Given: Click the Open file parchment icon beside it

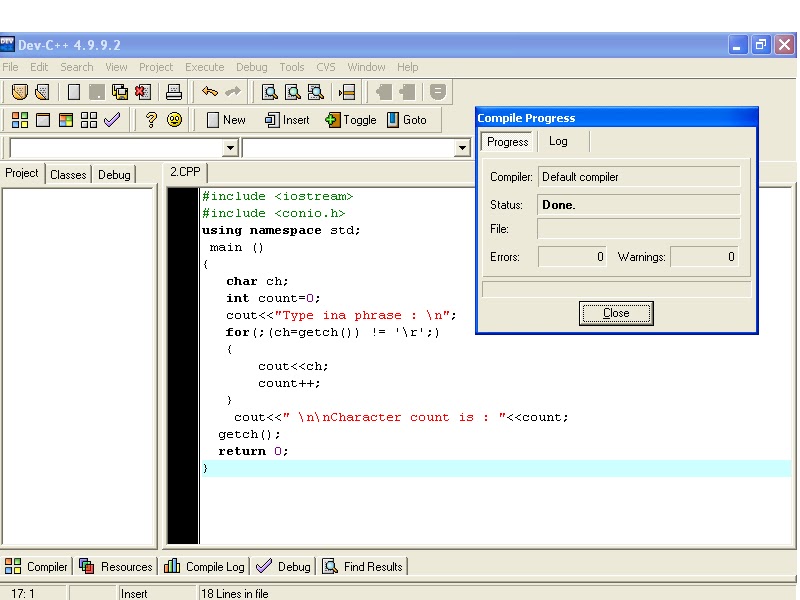Looking at the screenshot, I should point(42,92).
